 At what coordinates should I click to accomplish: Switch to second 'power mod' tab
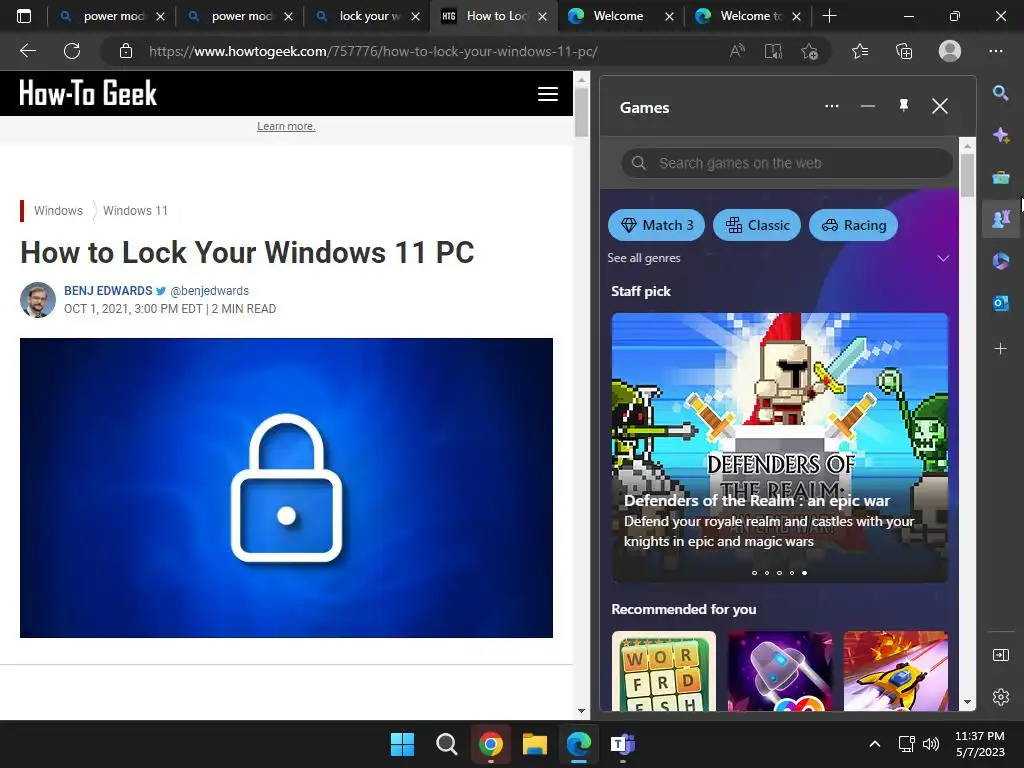point(240,16)
